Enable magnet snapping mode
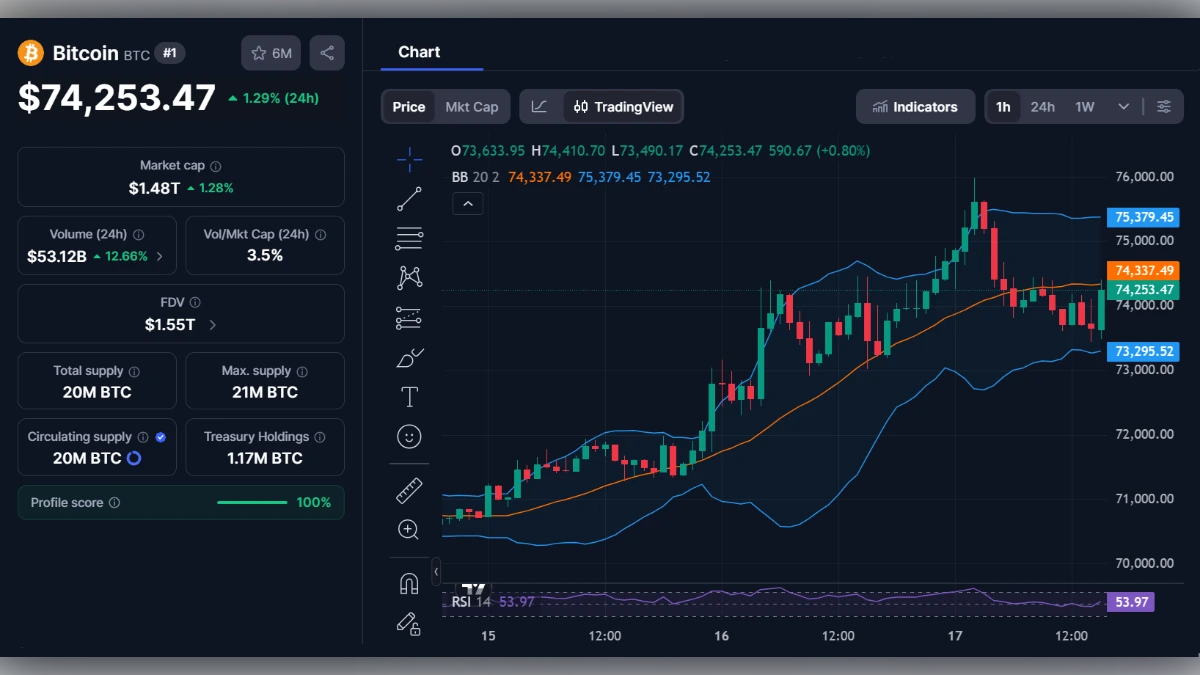 (409, 582)
